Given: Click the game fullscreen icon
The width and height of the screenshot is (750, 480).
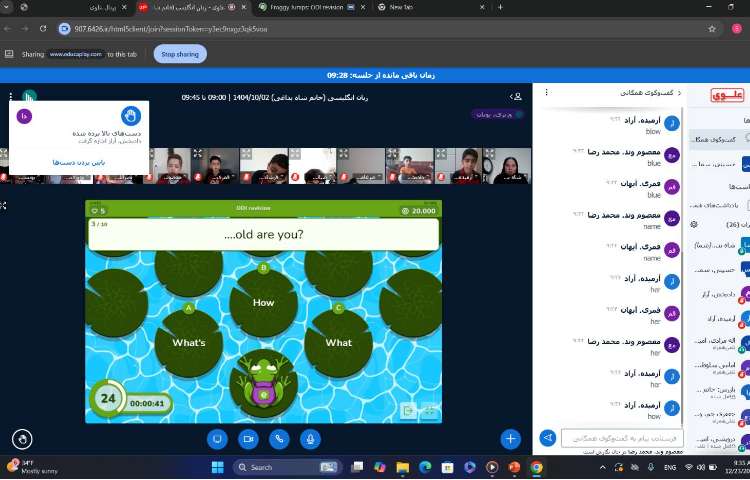Looking at the screenshot, I should (x=430, y=410).
